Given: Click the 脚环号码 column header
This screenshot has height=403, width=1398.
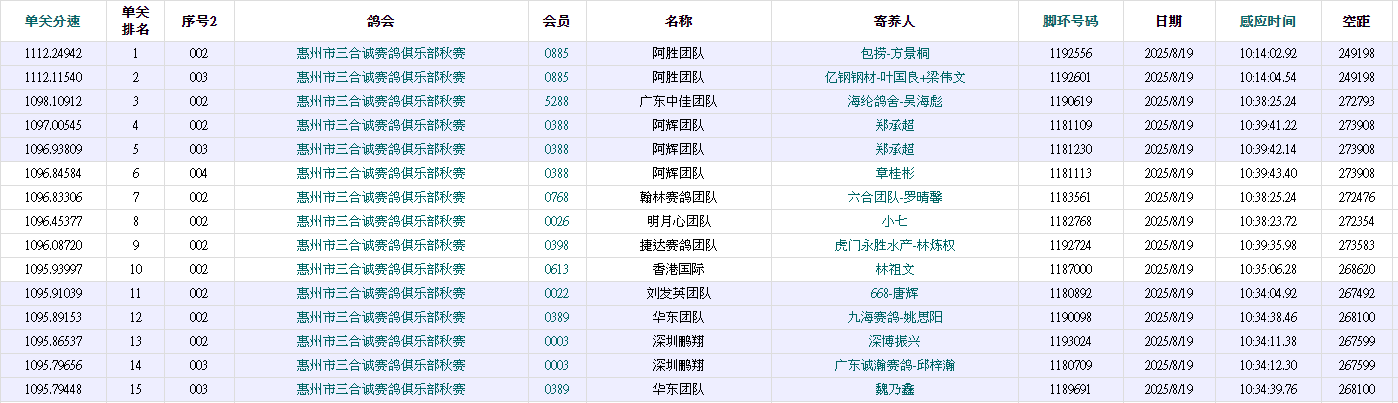Looking at the screenshot, I should click(1071, 21).
